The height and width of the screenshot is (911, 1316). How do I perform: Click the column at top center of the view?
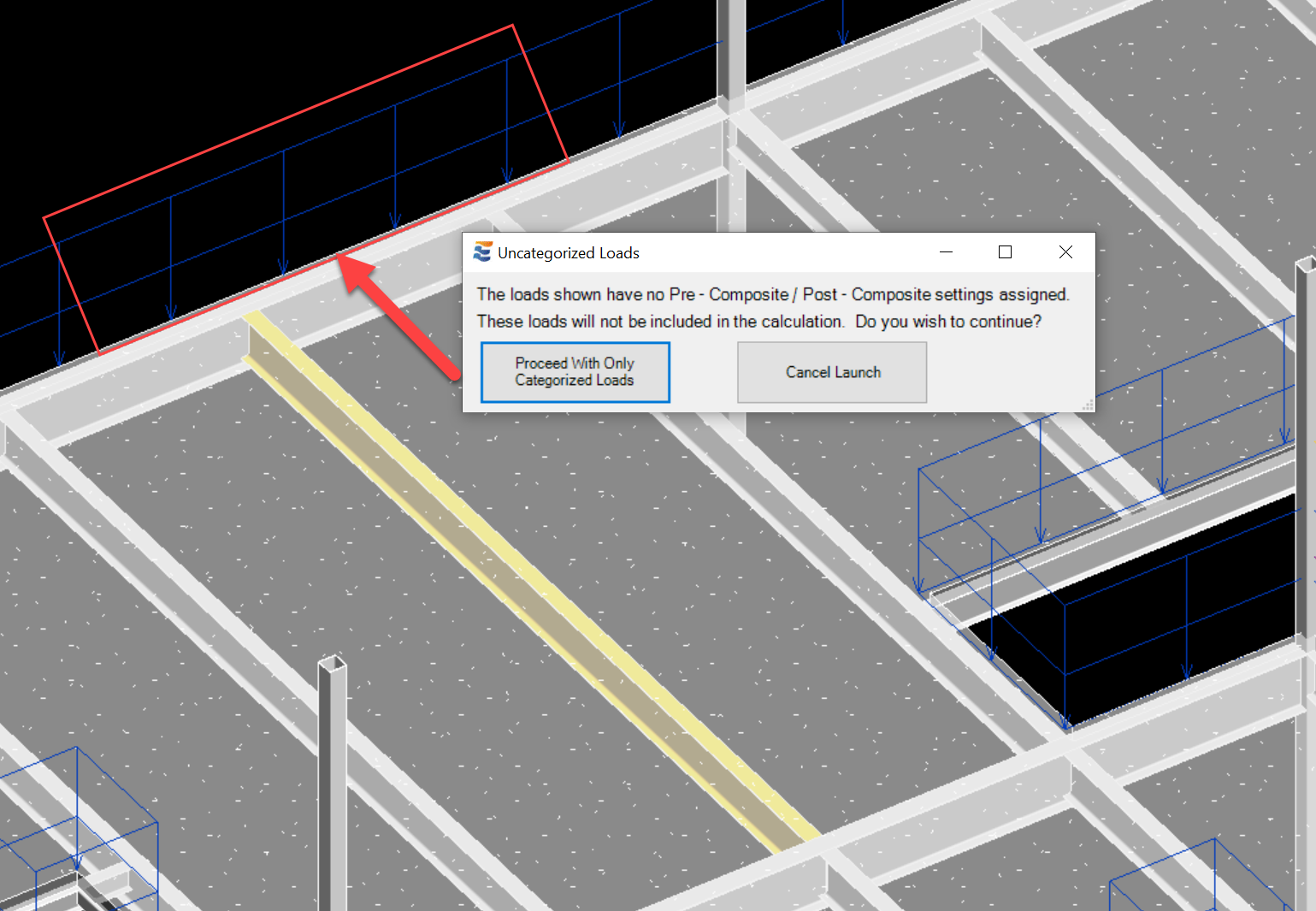click(731, 51)
